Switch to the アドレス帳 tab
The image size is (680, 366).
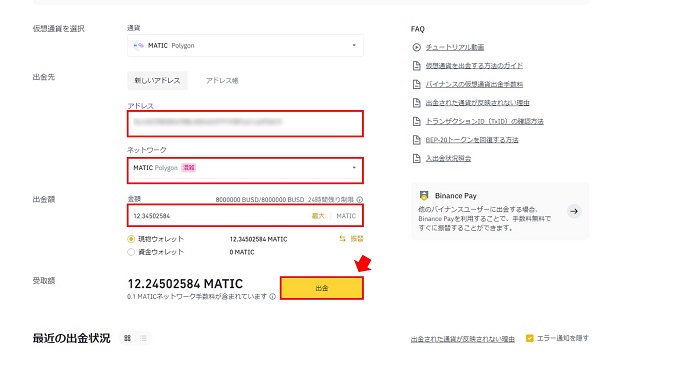pyautogui.click(x=222, y=81)
